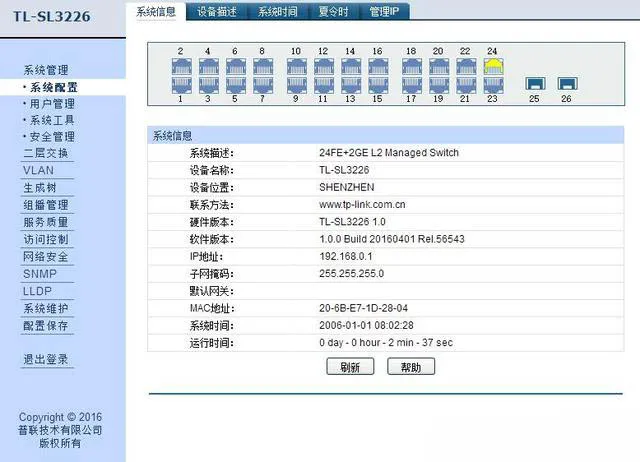This screenshot has height=462, width=640.
Task: Click the 帮助 help button
Action: click(x=411, y=367)
